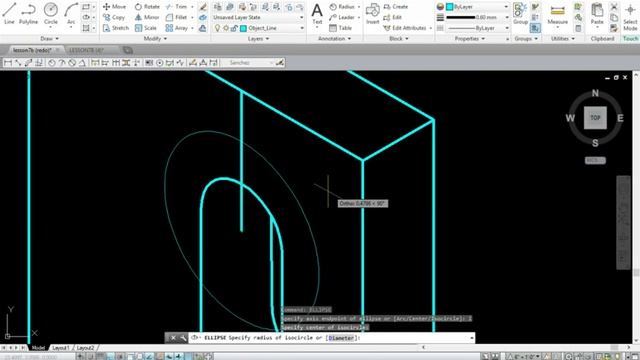The width and height of the screenshot is (640, 360).
Task: Click Edit Attributes
Action: coord(405,28)
